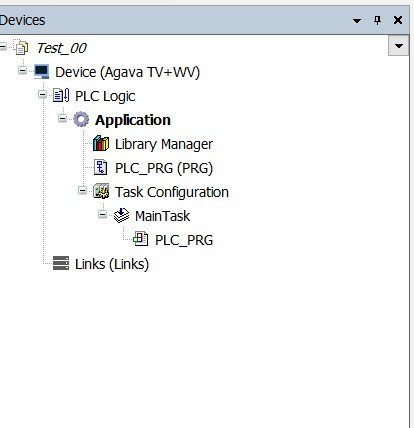The image size is (414, 428).
Task: Click the Task Configuration icon
Action: (101, 192)
